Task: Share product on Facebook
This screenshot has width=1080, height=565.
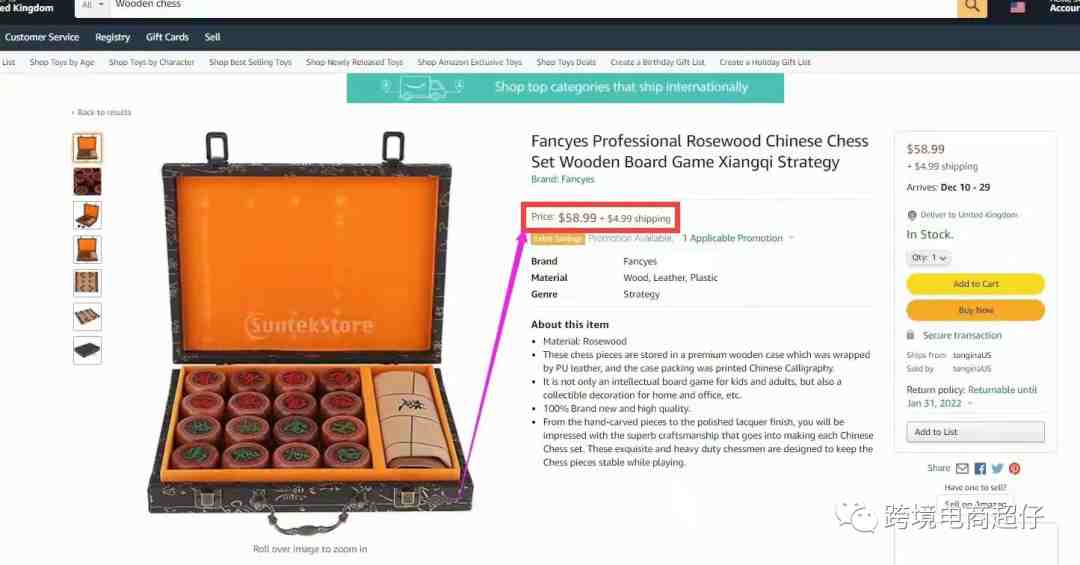Action: tap(980, 469)
